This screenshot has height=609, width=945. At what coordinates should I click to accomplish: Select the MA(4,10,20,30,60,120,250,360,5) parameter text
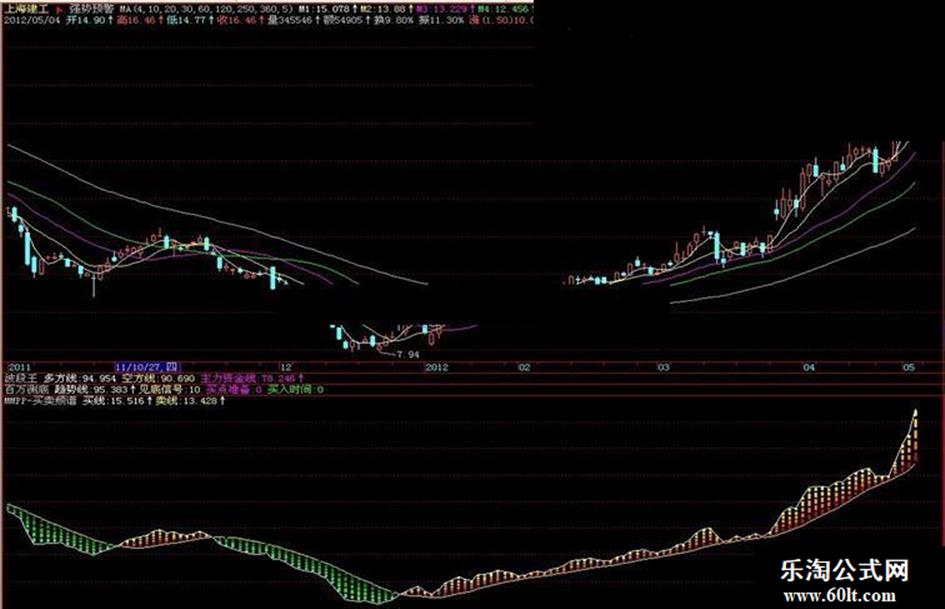coord(209,10)
